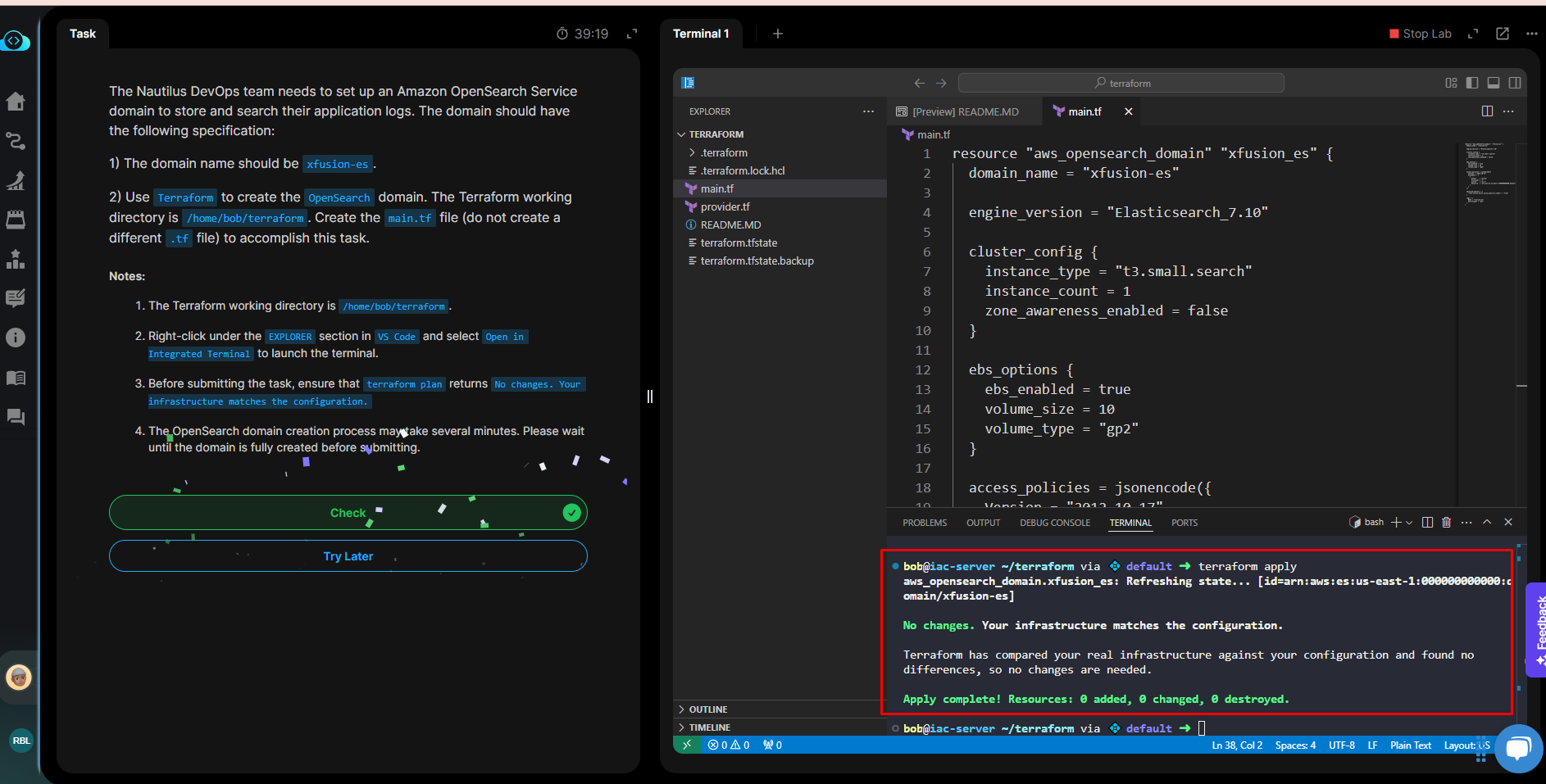Go forward with the VS Code forward arrow
This screenshot has height=784, width=1546.
click(x=941, y=83)
